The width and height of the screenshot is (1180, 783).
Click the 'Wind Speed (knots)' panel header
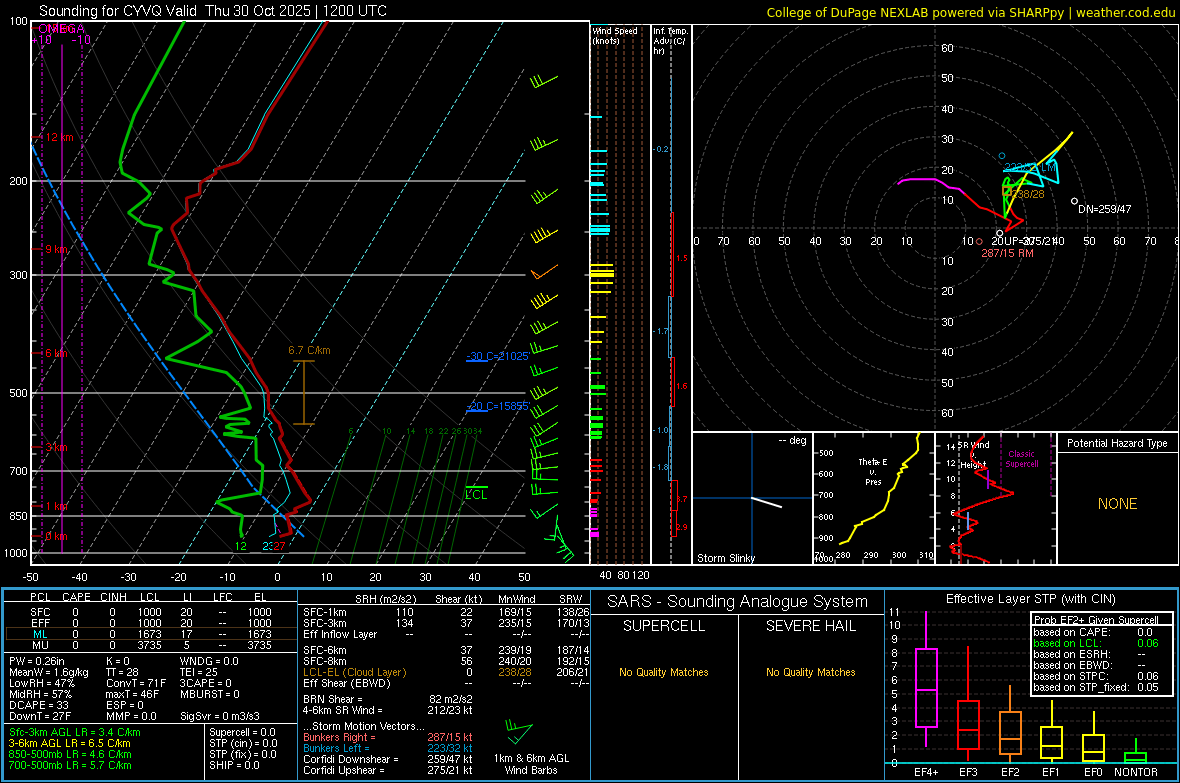pos(614,35)
